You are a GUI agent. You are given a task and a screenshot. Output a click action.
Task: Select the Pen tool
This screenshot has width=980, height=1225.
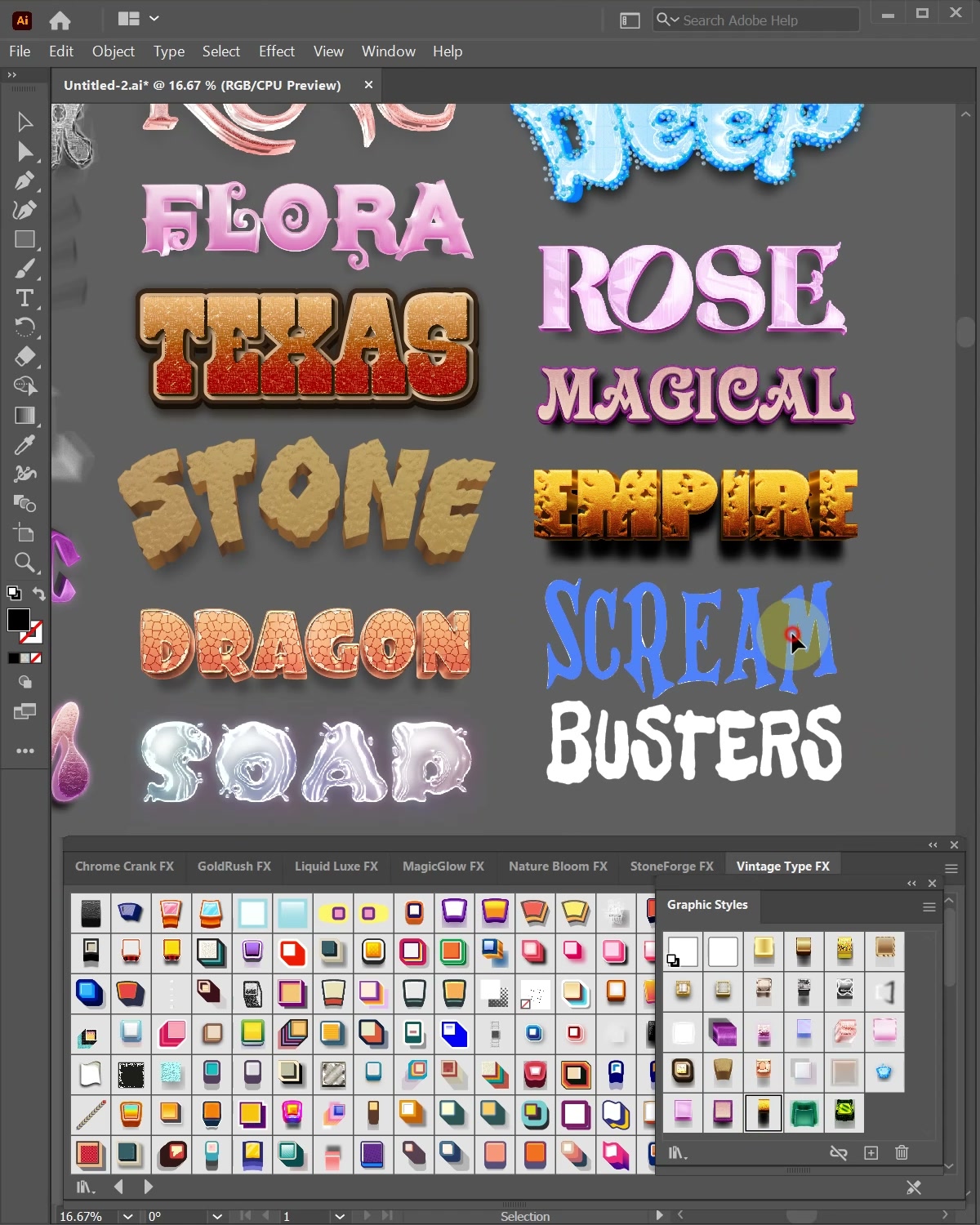click(x=24, y=180)
